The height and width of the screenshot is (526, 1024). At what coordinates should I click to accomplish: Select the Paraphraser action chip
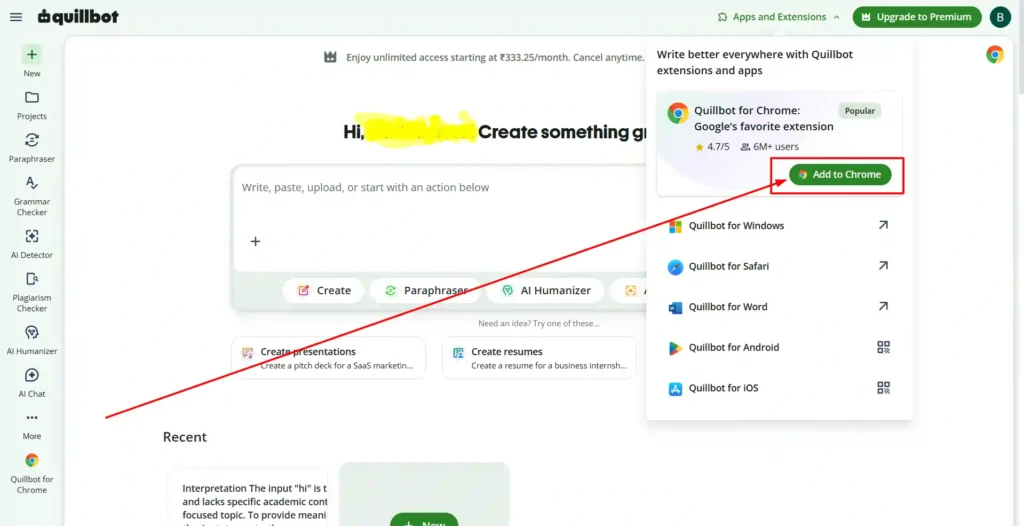(x=426, y=290)
